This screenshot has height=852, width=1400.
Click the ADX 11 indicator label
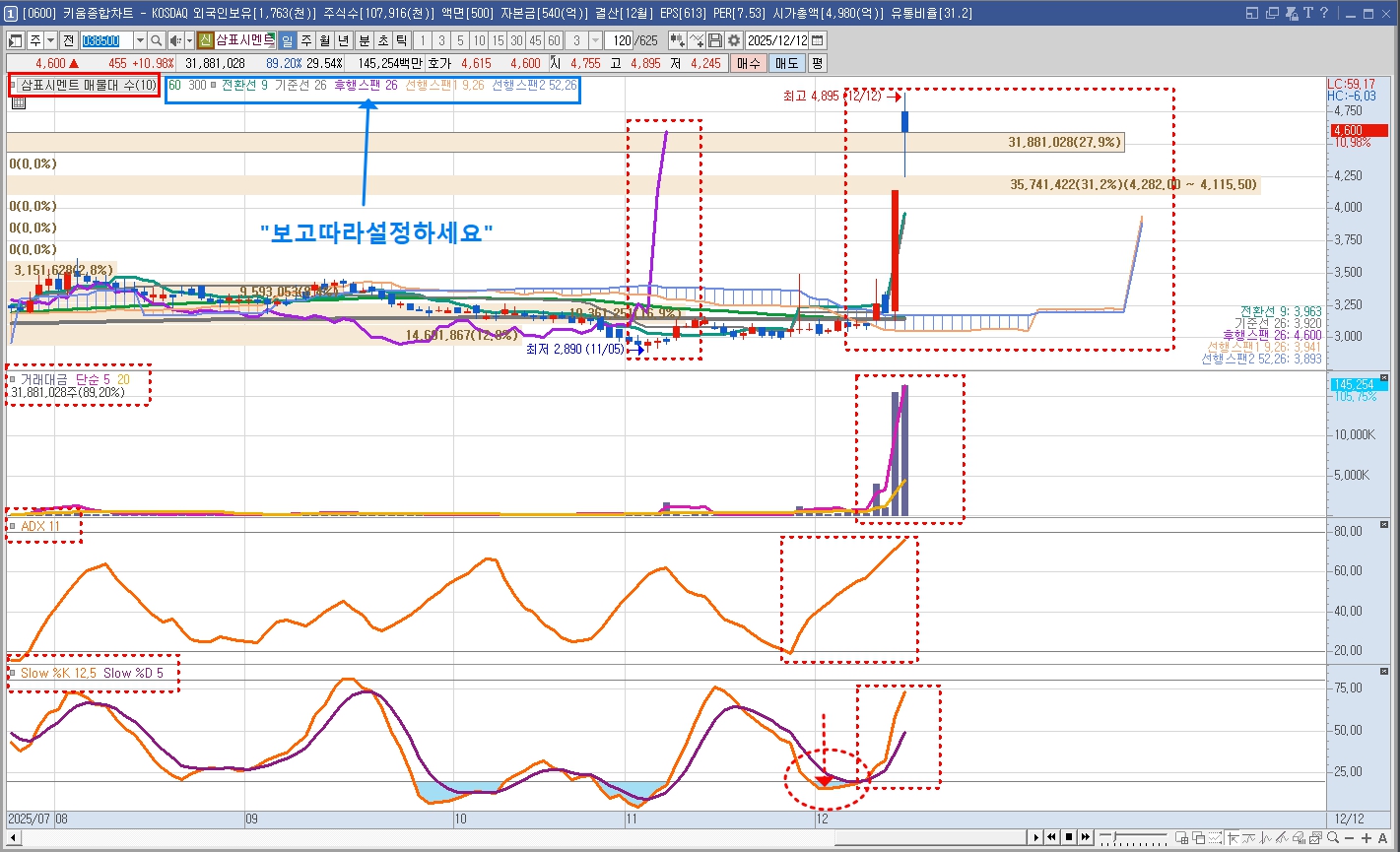(40, 527)
